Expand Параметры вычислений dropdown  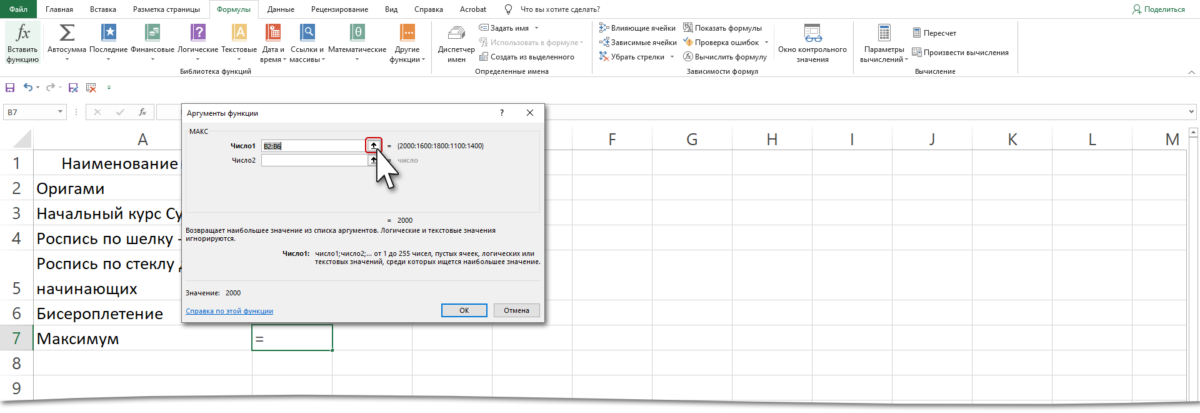coord(884,43)
